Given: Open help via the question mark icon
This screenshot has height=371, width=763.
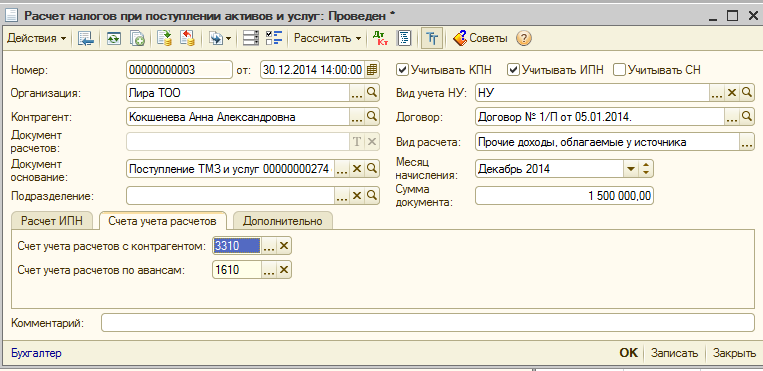Looking at the screenshot, I should (x=524, y=38).
